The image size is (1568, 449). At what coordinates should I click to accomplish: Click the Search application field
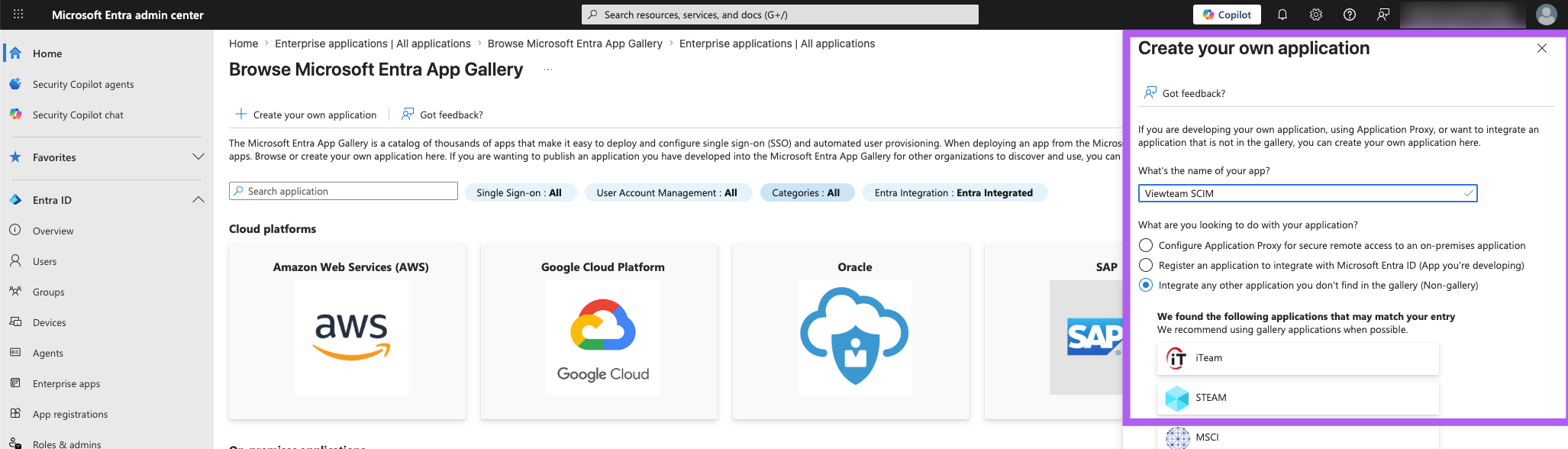pyautogui.click(x=344, y=191)
